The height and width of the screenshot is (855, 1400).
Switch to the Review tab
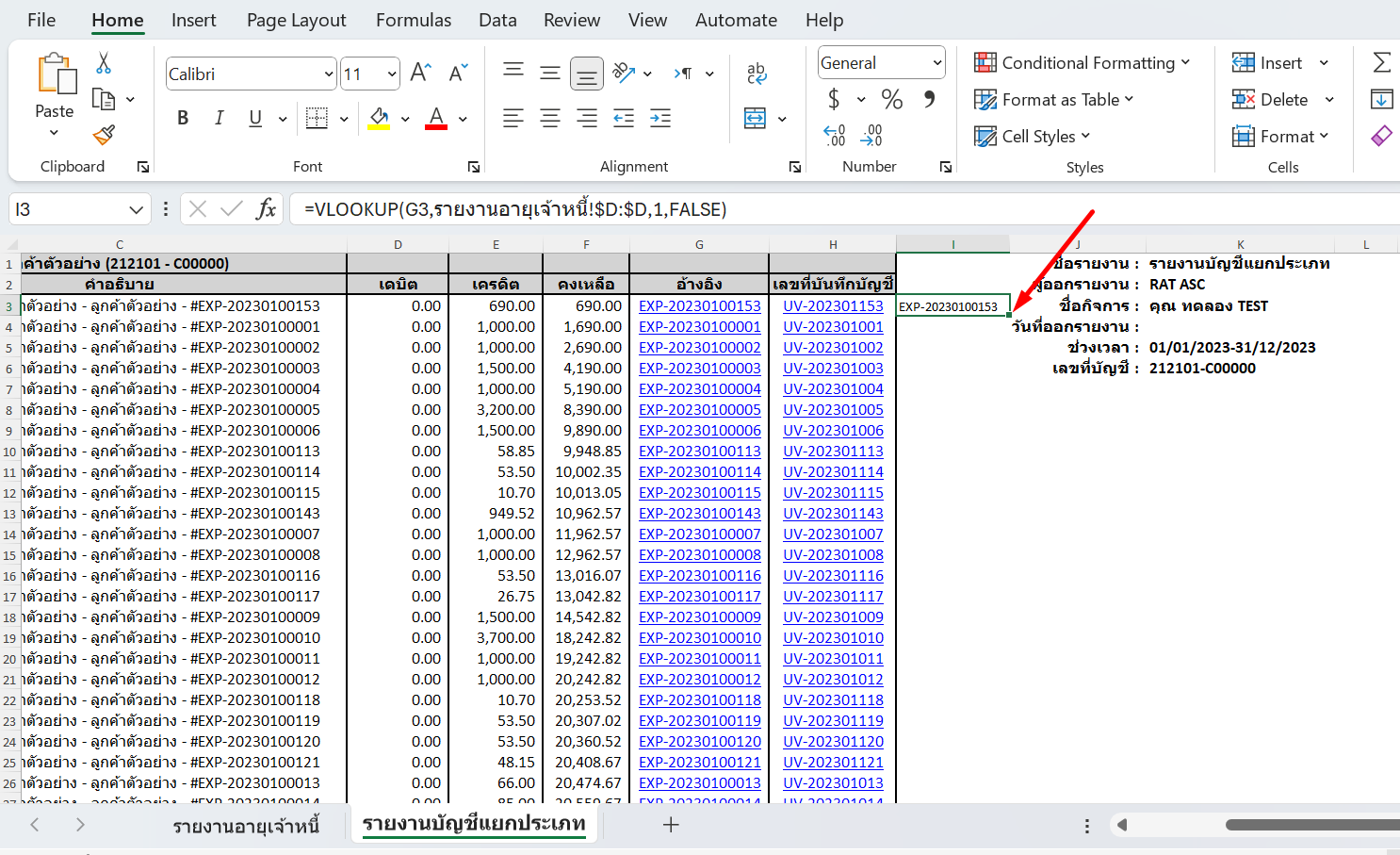pos(572,20)
